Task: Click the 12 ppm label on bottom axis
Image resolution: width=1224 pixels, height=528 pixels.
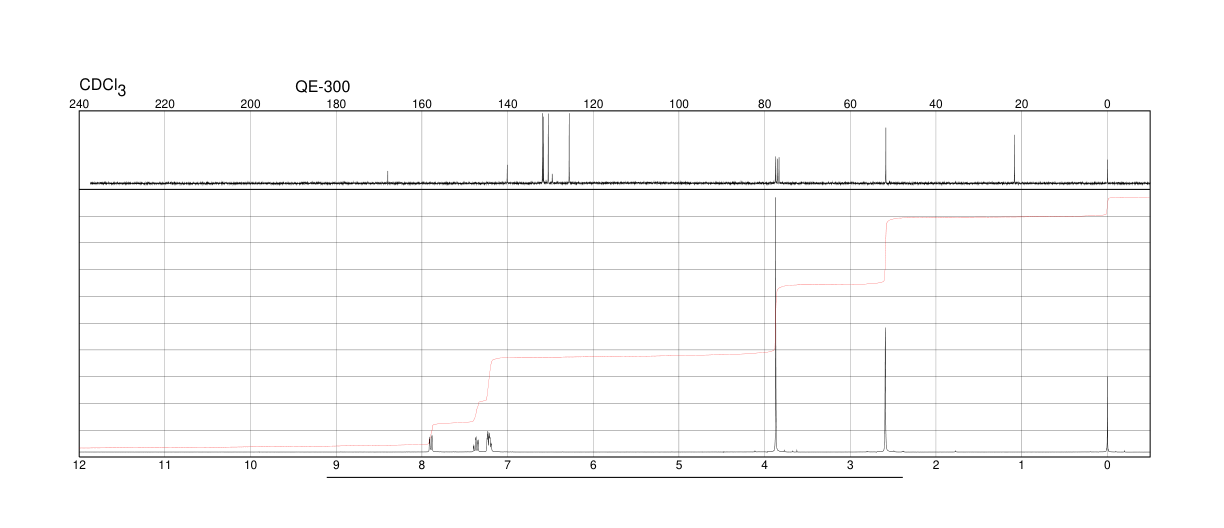Action: [80, 465]
